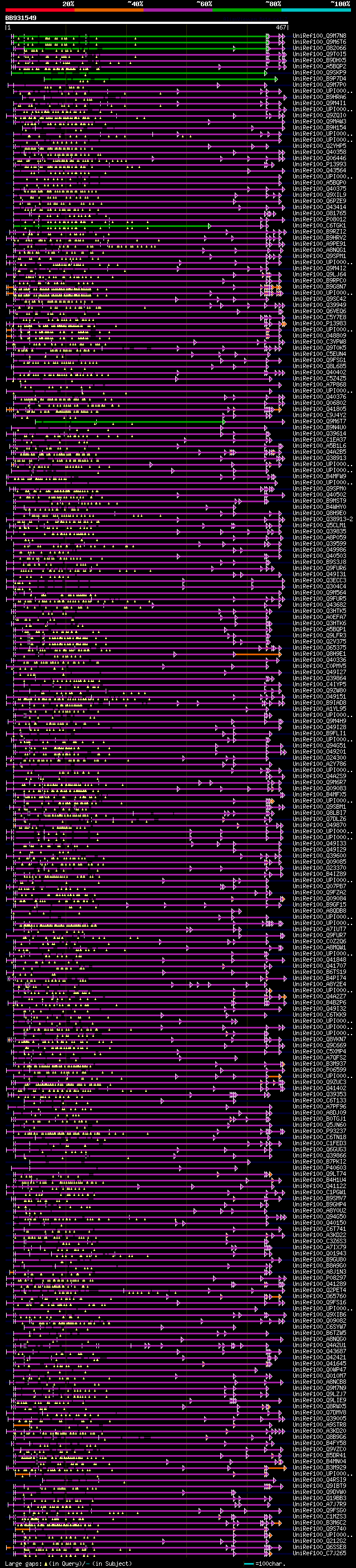Choose the UniRef100_Q39599 label

[x=319, y=543]
